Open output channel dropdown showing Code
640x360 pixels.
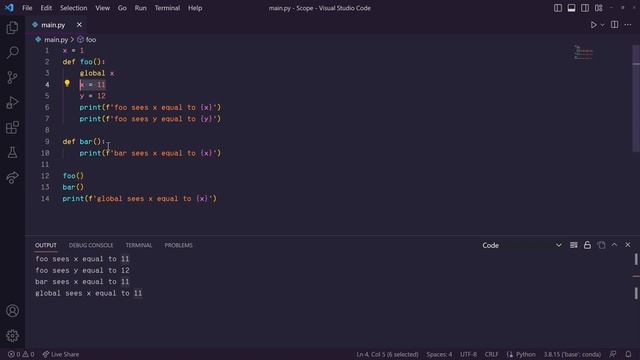tap(522, 245)
